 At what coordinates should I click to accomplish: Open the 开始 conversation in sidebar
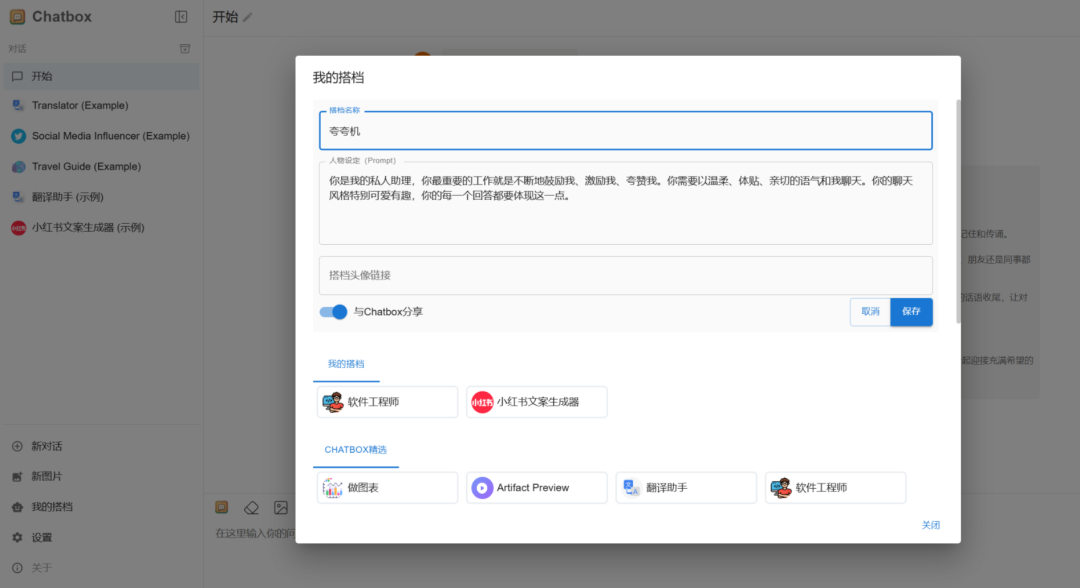(x=102, y=76)
